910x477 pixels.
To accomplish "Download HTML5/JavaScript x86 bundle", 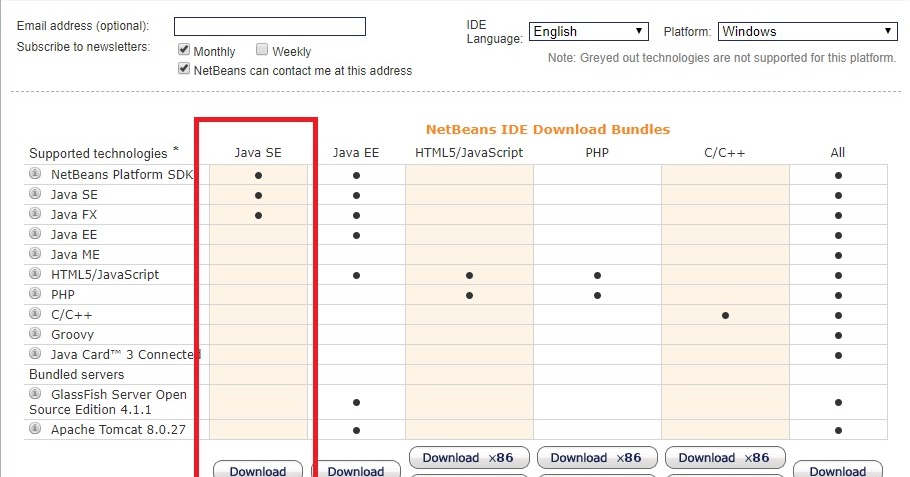I will (x=469, y=458).
